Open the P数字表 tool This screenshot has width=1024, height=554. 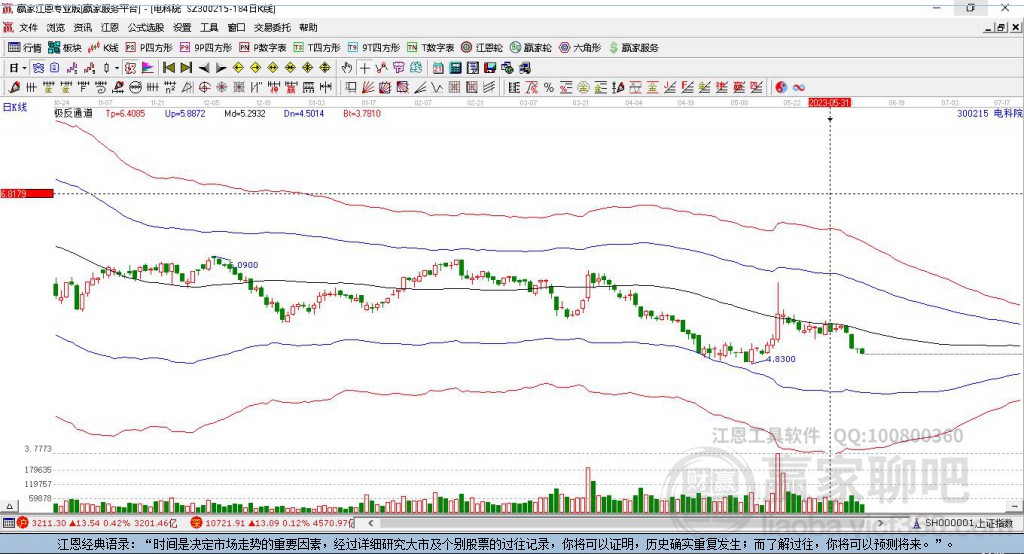(263, 48)
